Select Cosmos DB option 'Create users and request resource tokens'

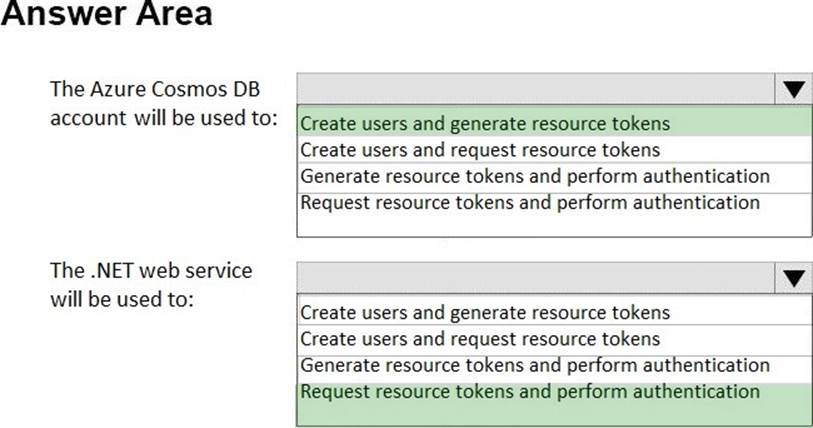(480, 150)
